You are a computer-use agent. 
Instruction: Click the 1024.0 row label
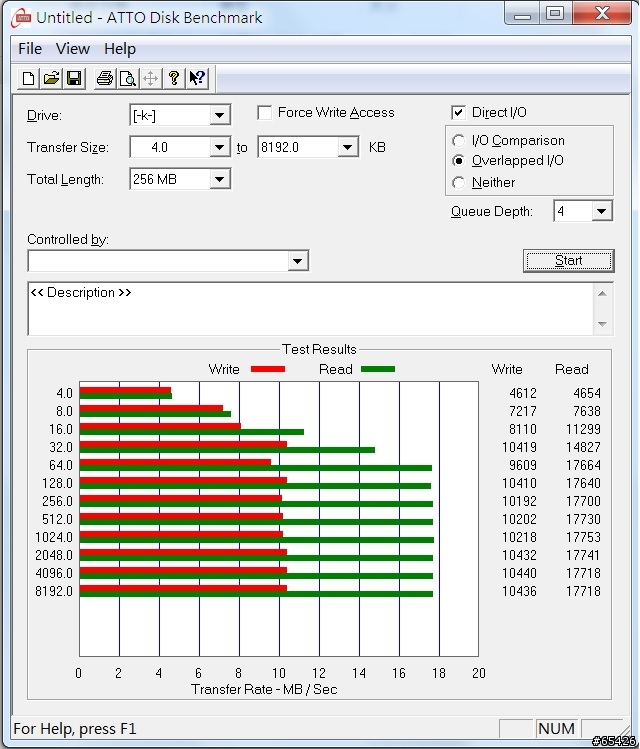coord(54,537)
